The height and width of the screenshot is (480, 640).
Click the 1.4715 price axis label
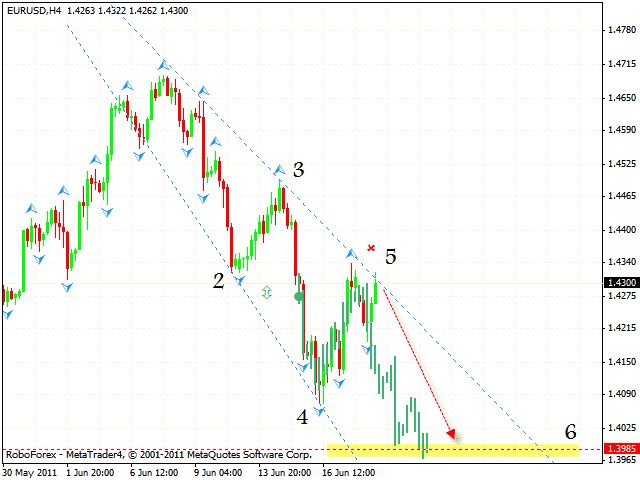pos(622,64)
